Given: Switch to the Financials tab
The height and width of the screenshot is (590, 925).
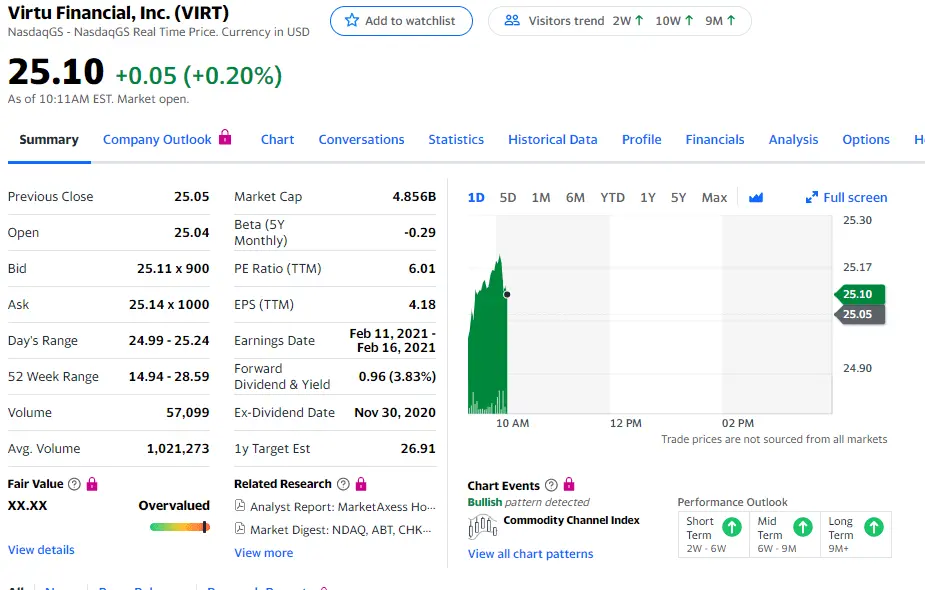Looking at the screenshot, I should point(715,140).
